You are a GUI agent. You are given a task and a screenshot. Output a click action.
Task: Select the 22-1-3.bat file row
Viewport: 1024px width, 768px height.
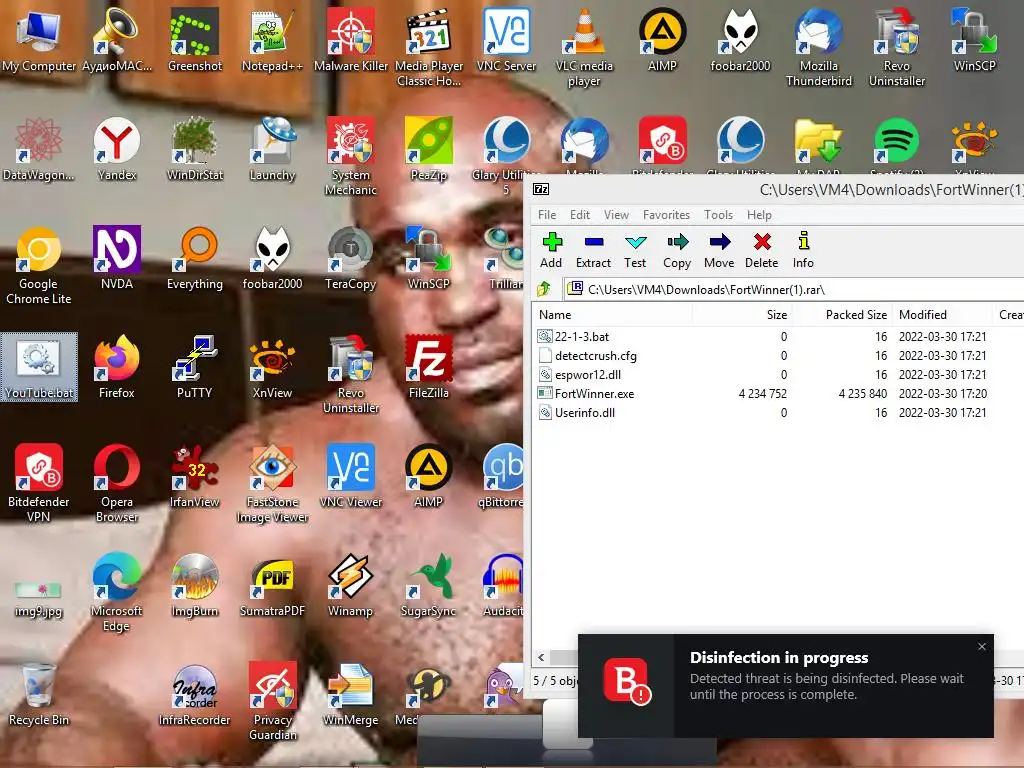[778, 336]
